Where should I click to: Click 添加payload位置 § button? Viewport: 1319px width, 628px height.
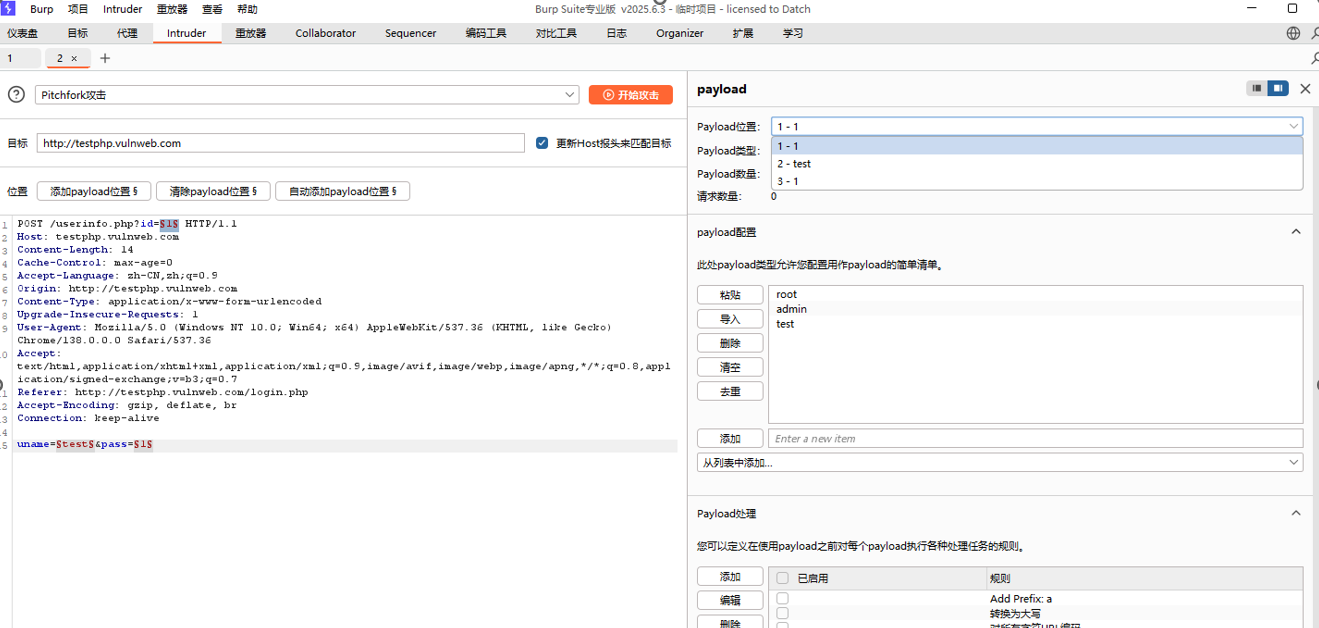94,191
